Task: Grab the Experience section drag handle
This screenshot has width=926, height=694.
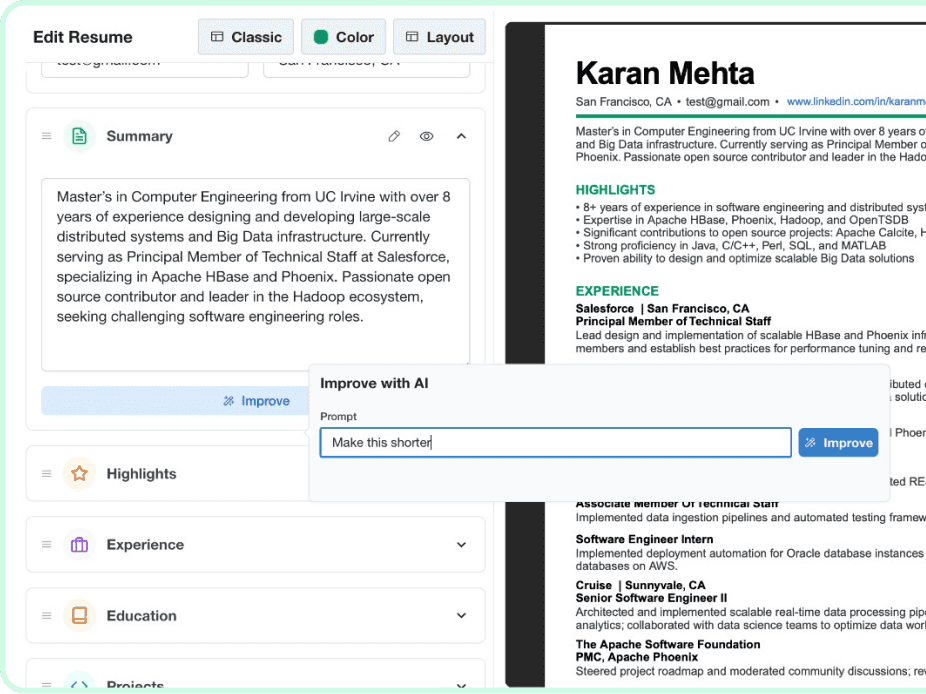Action: [x=47, y=545]
